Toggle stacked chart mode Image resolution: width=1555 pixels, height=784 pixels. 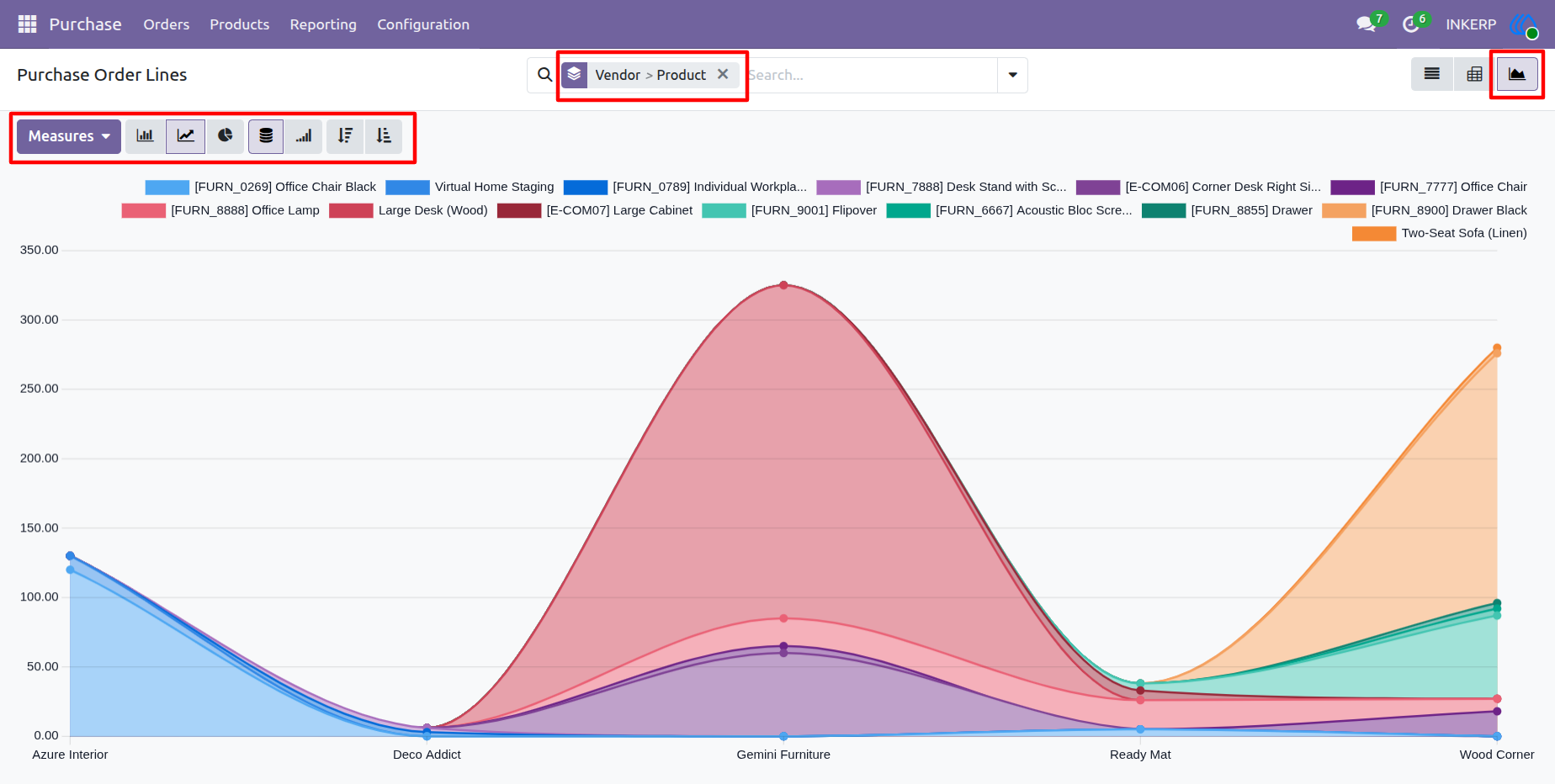[266, 136]
